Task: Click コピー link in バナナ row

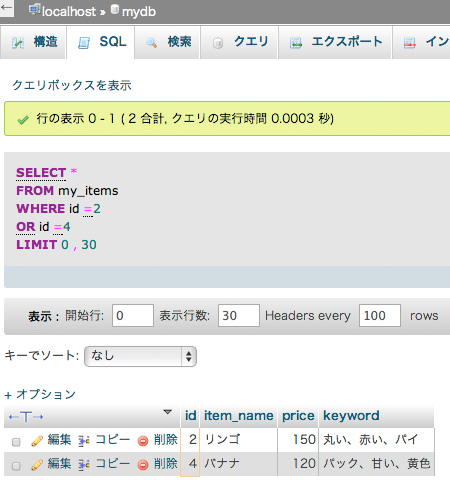Action: (113, 464)
